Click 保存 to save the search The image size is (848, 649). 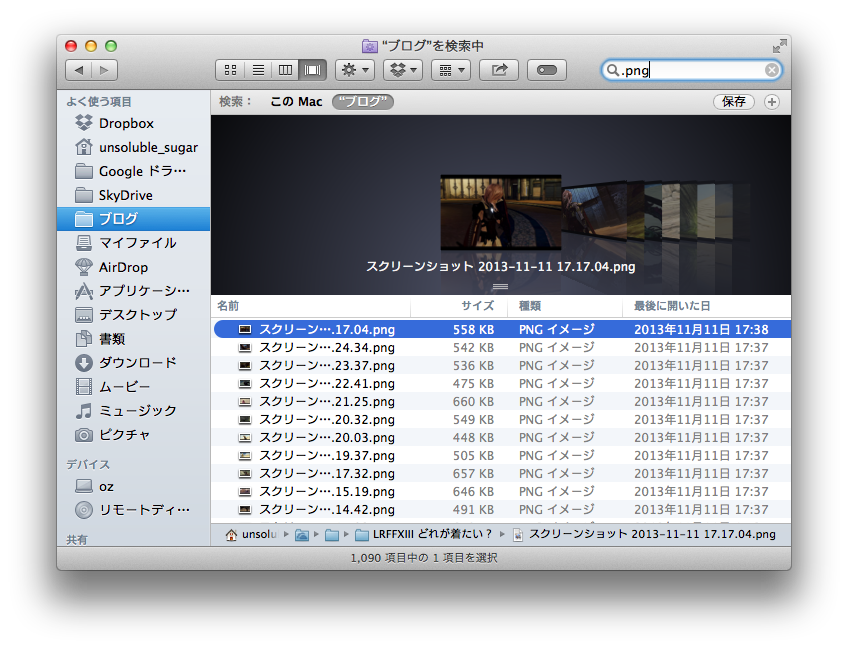point(734,101)
